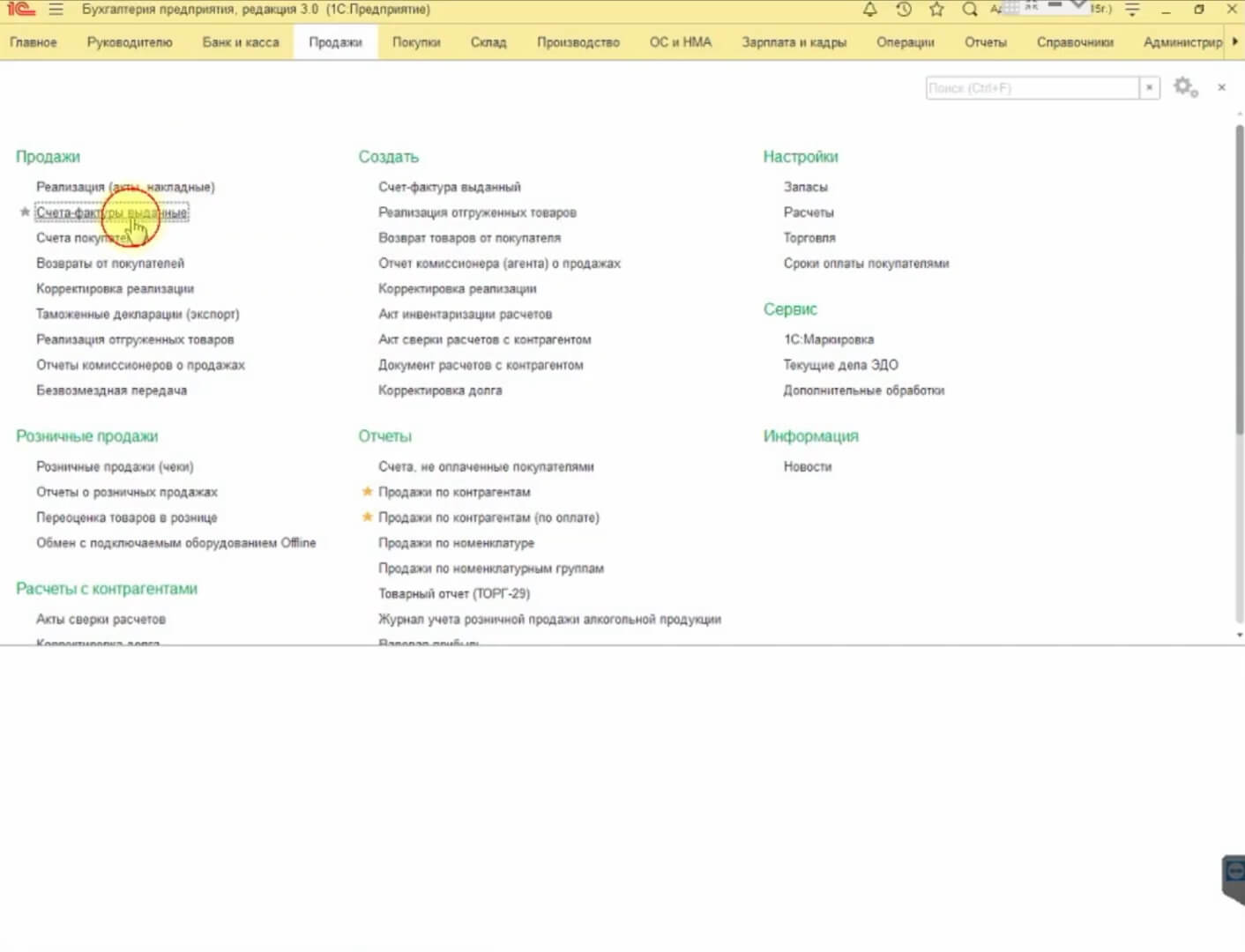Switch to the Руководителю section

(130, 42)
